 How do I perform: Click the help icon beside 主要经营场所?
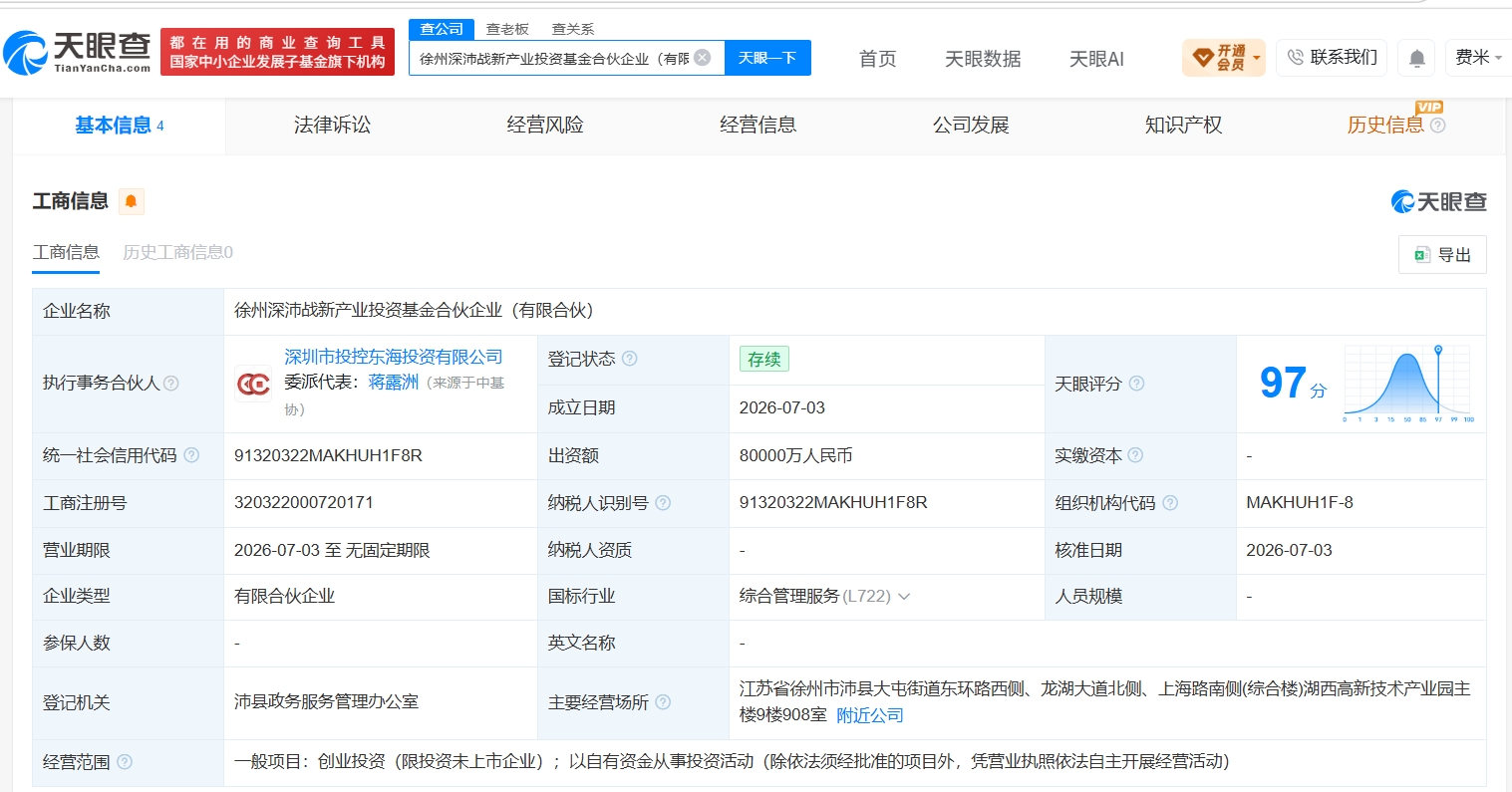click(x=663, y=702)
